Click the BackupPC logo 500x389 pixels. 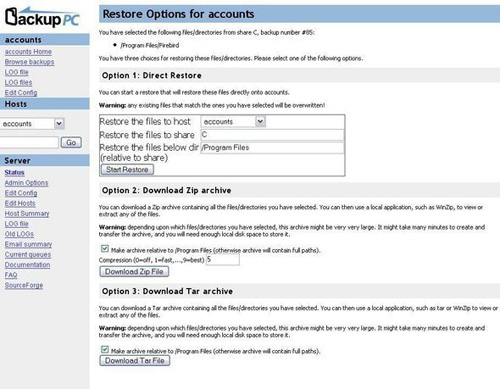click(x=42, y=17)
